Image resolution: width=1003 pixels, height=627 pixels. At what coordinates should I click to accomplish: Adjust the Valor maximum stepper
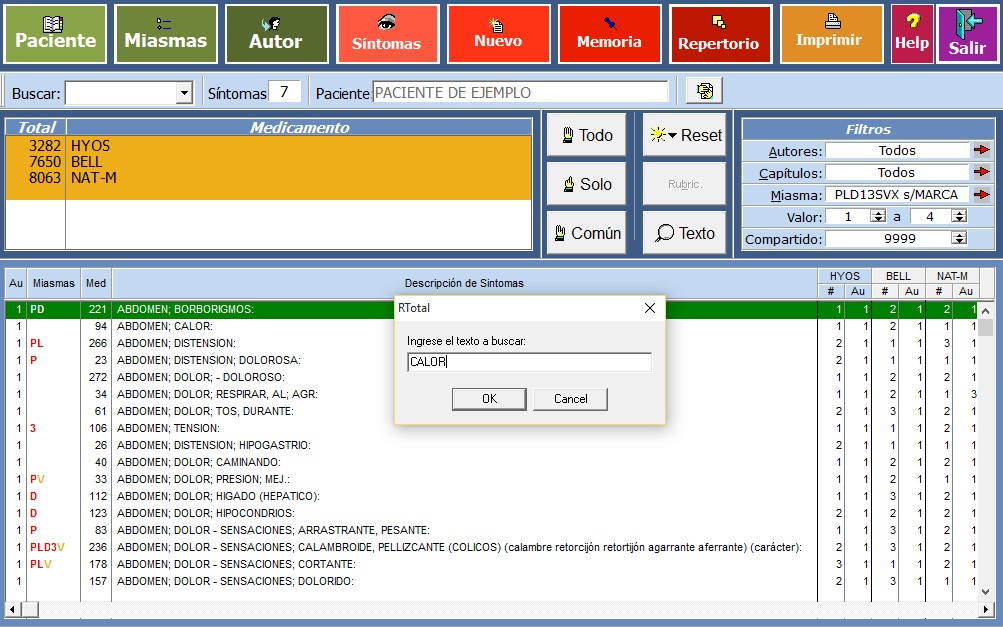[x=958, y=216]
